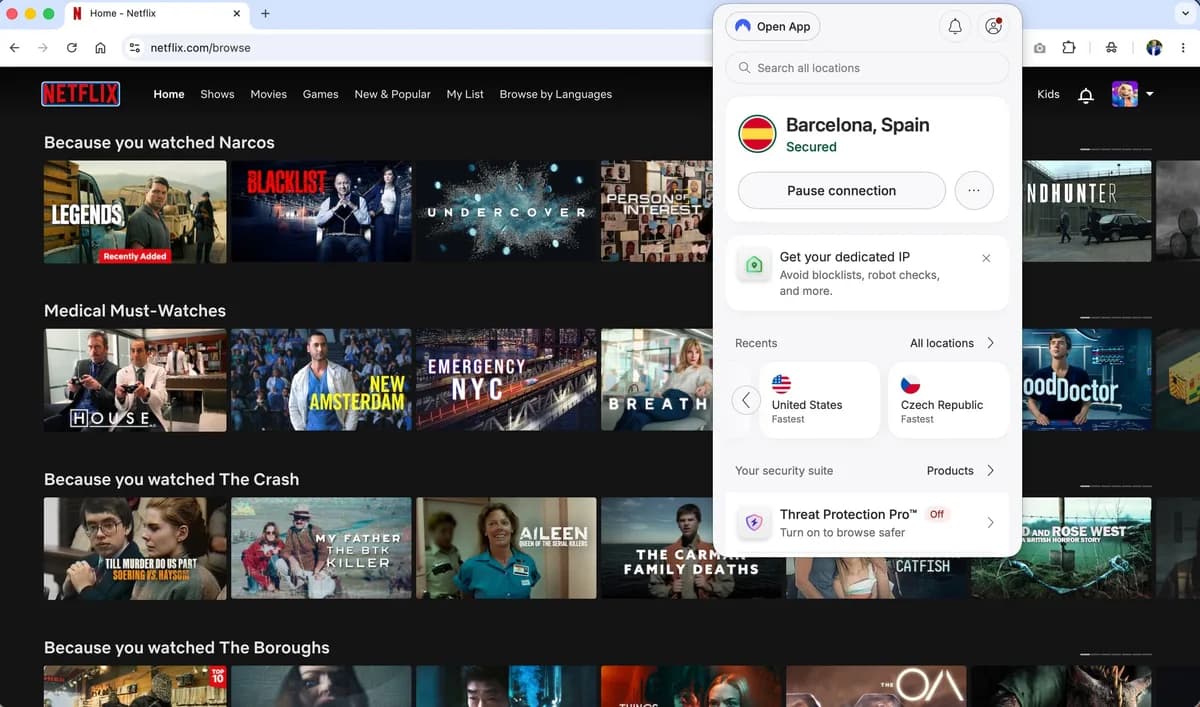Click the Products link

[950, 470]
